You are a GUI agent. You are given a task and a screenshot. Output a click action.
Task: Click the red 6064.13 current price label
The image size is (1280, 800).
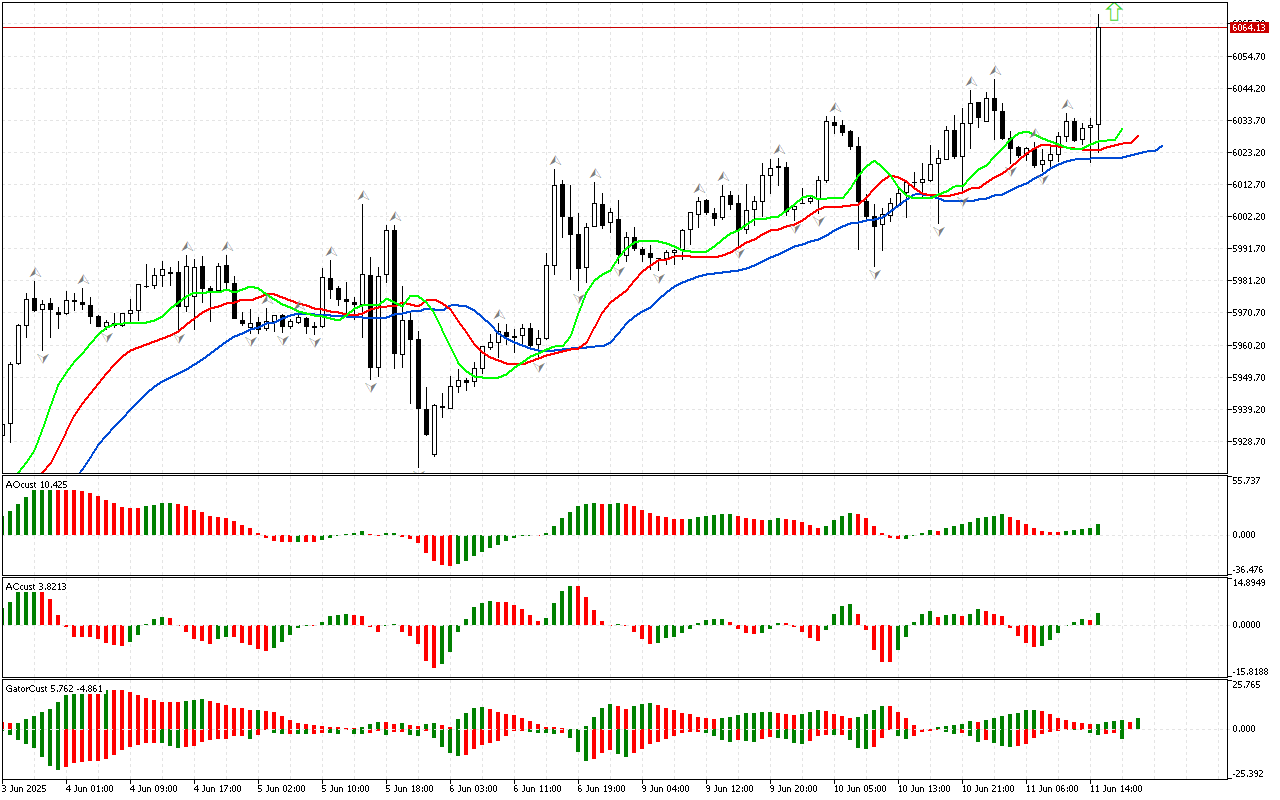coord(1248,27)
